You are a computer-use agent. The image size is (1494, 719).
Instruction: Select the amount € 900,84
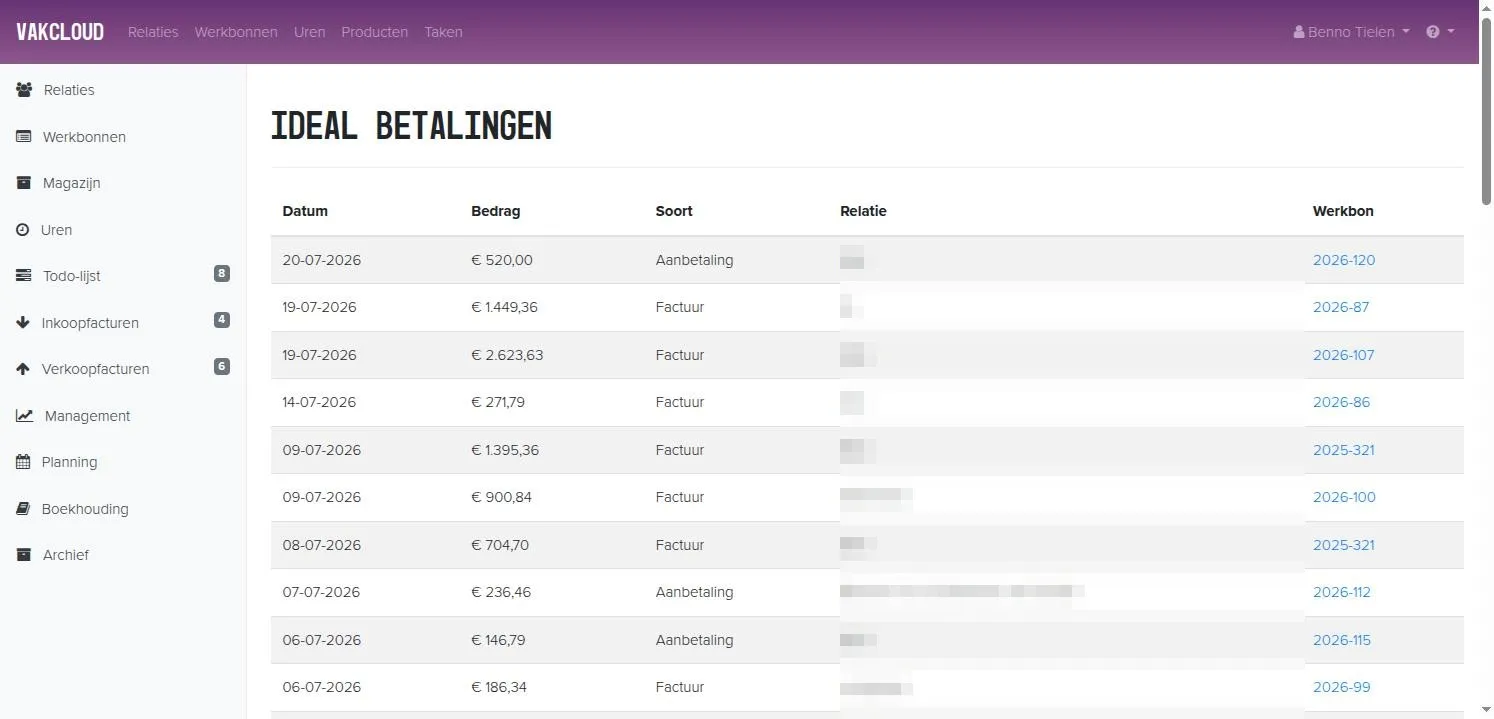point(502,497)
